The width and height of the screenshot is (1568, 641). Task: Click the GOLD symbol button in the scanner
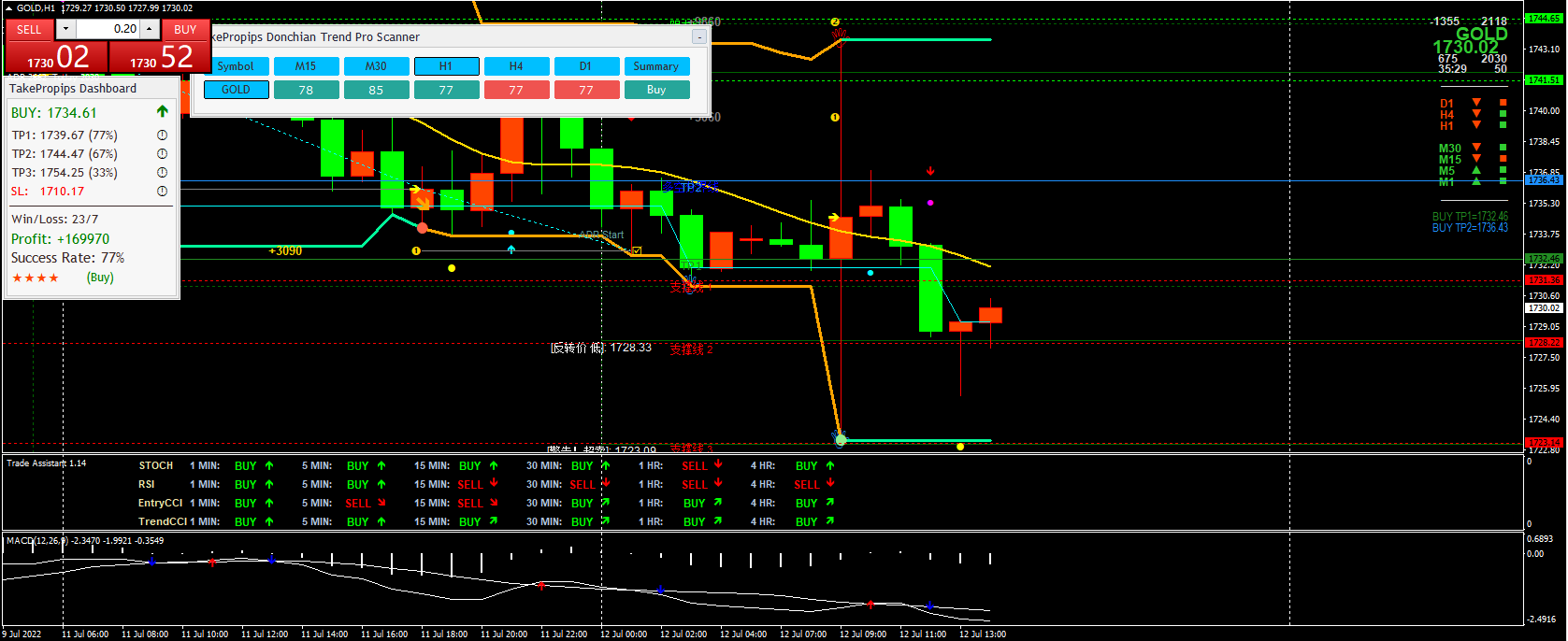click(236, 90)
